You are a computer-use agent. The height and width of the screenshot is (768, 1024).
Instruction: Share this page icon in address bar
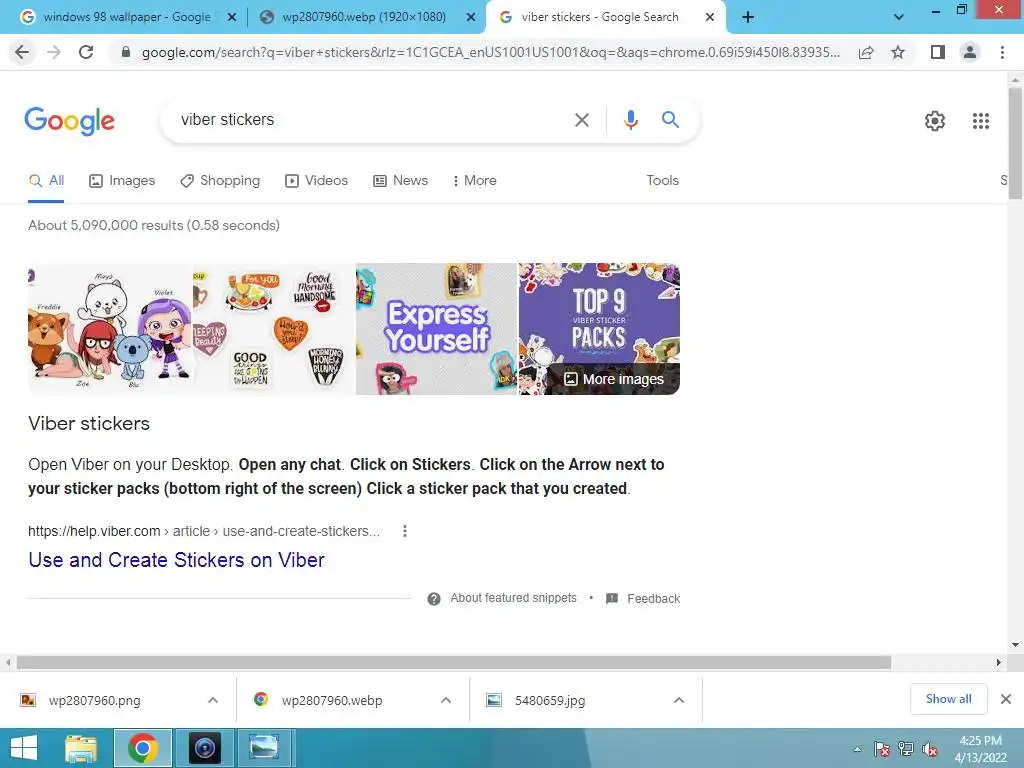click(866, 52)
